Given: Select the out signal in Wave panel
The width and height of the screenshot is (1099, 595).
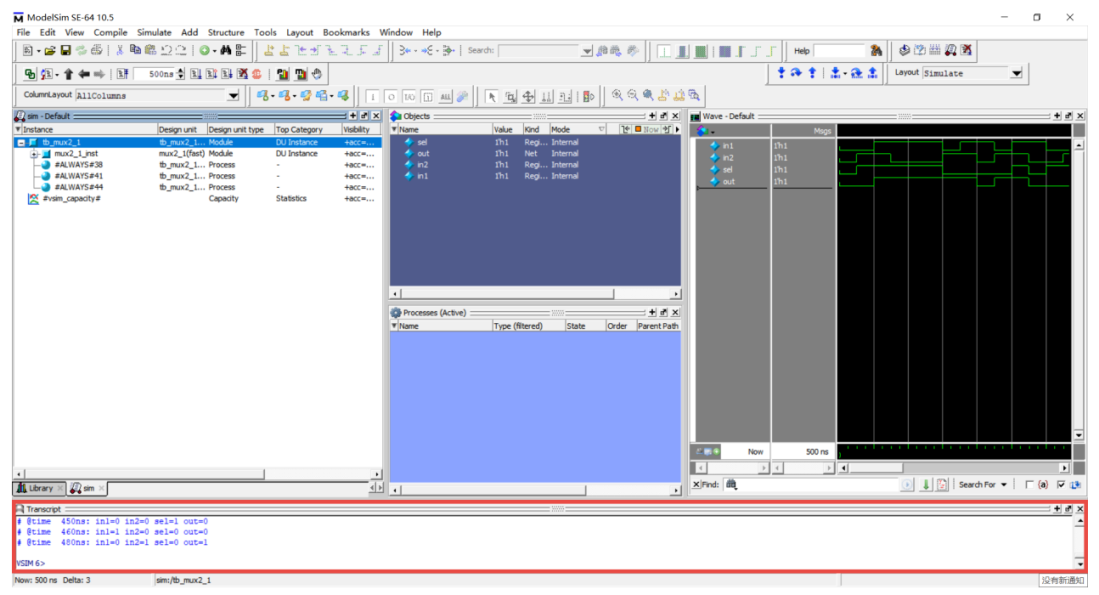Looking at the screenshot, I should 729,182.
